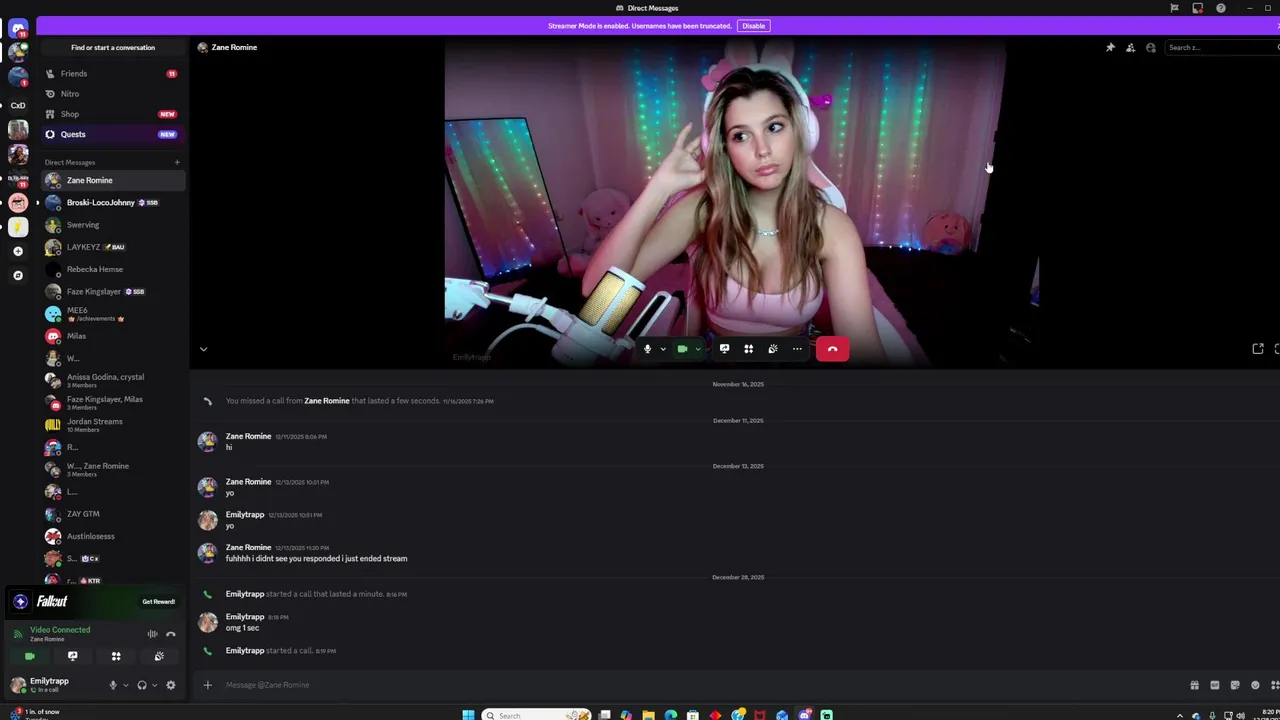Open Discord home direct messages icon

coord(18,28)
